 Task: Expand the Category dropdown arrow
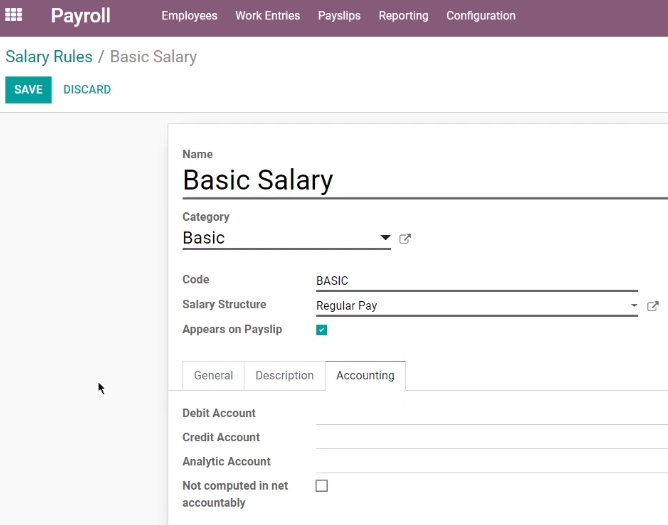coord(385,238)
